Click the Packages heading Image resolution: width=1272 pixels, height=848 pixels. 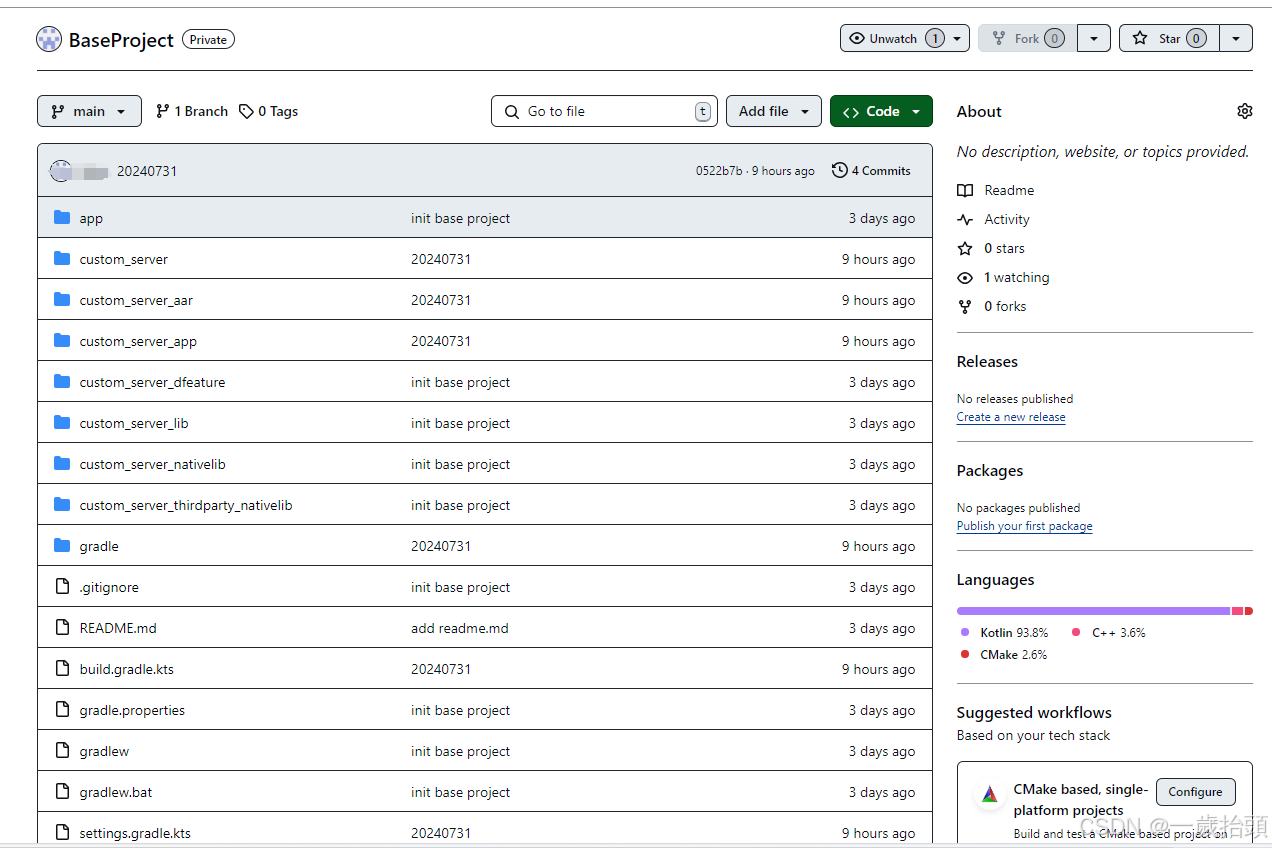pos(990,471)
